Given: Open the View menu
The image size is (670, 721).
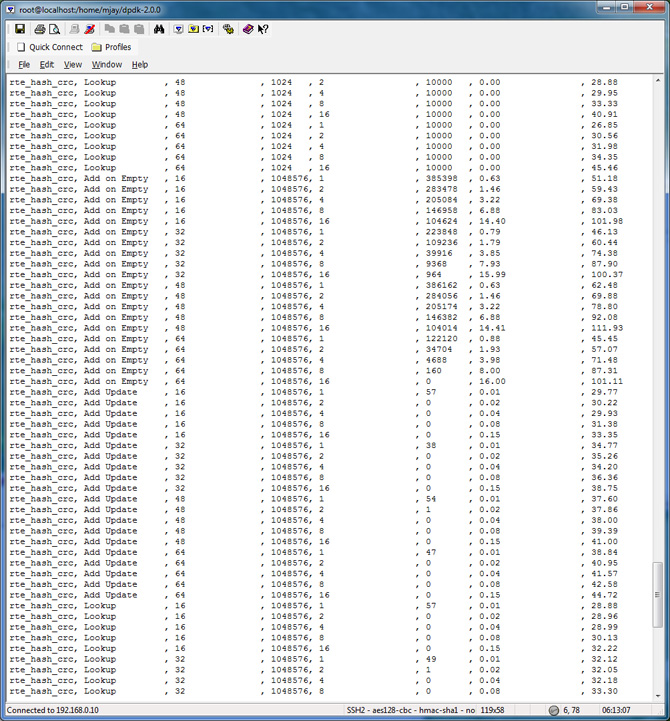Looking at the screenshot, I should click(x=73, y=64).
